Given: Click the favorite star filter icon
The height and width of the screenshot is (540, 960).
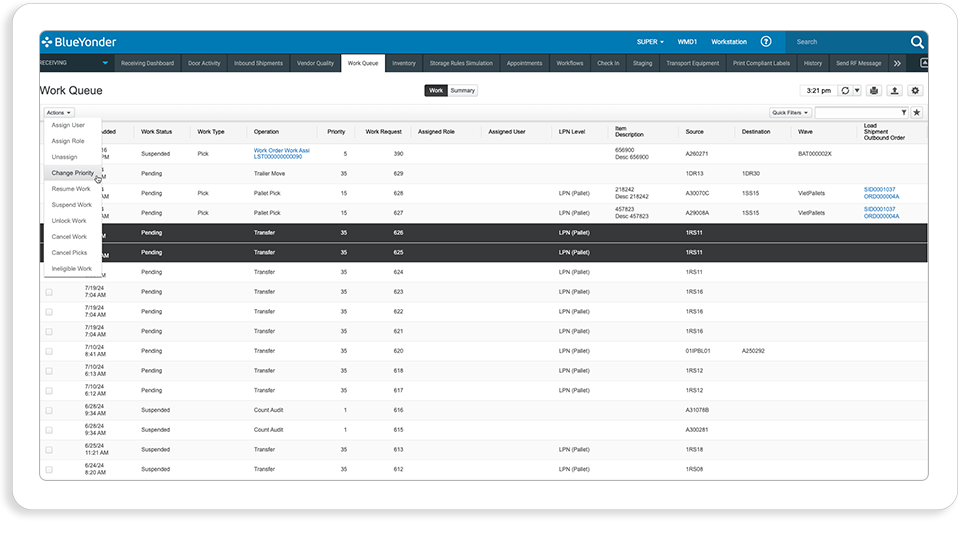Looking at the screenshot, I should tap(917, 113).
